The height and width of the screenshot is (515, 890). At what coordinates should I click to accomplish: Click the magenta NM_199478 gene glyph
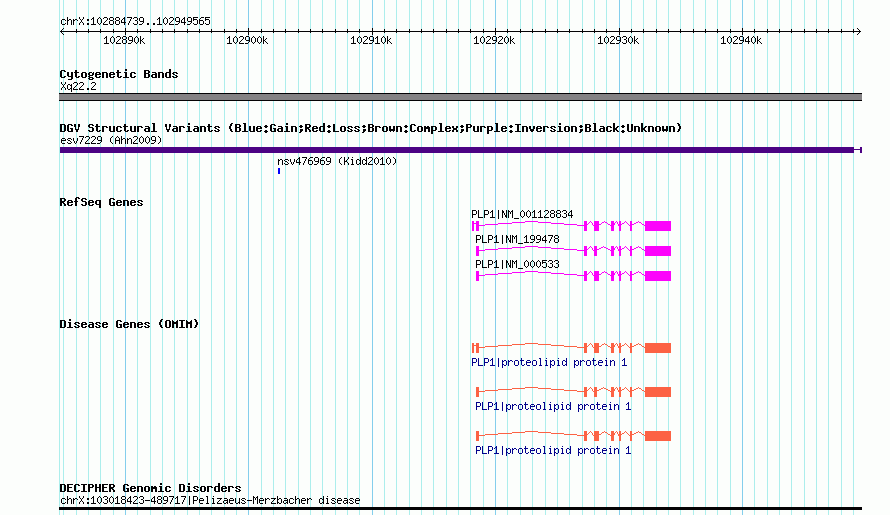(573, 251)
